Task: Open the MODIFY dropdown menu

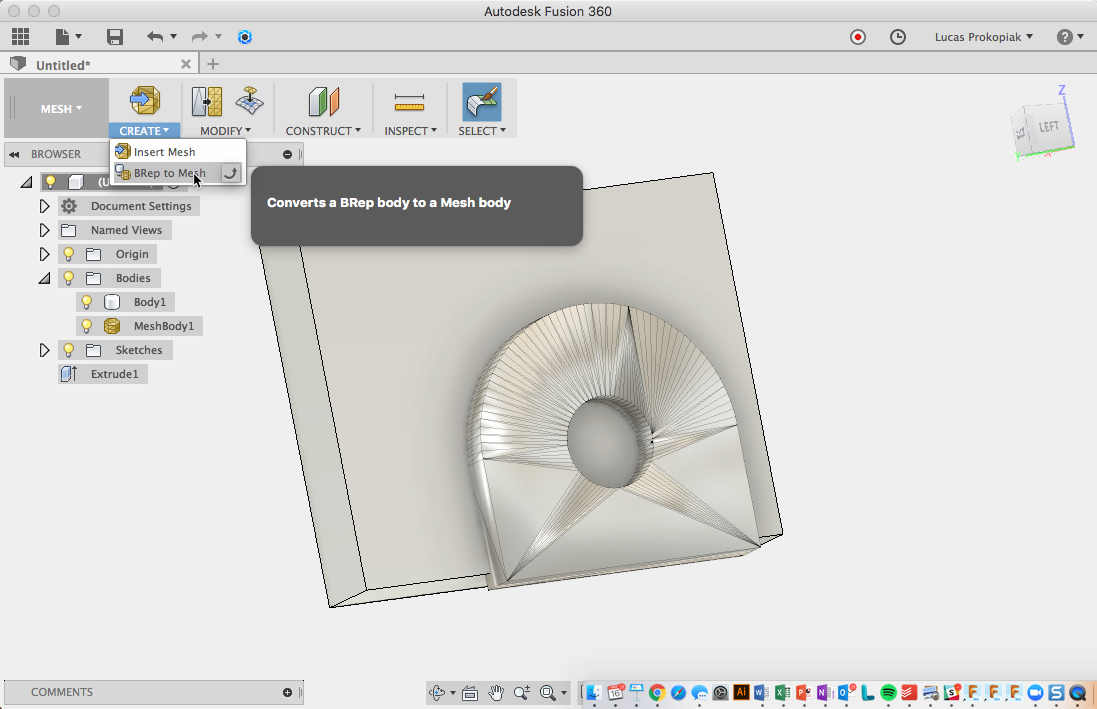Action: tap(225, 131)
